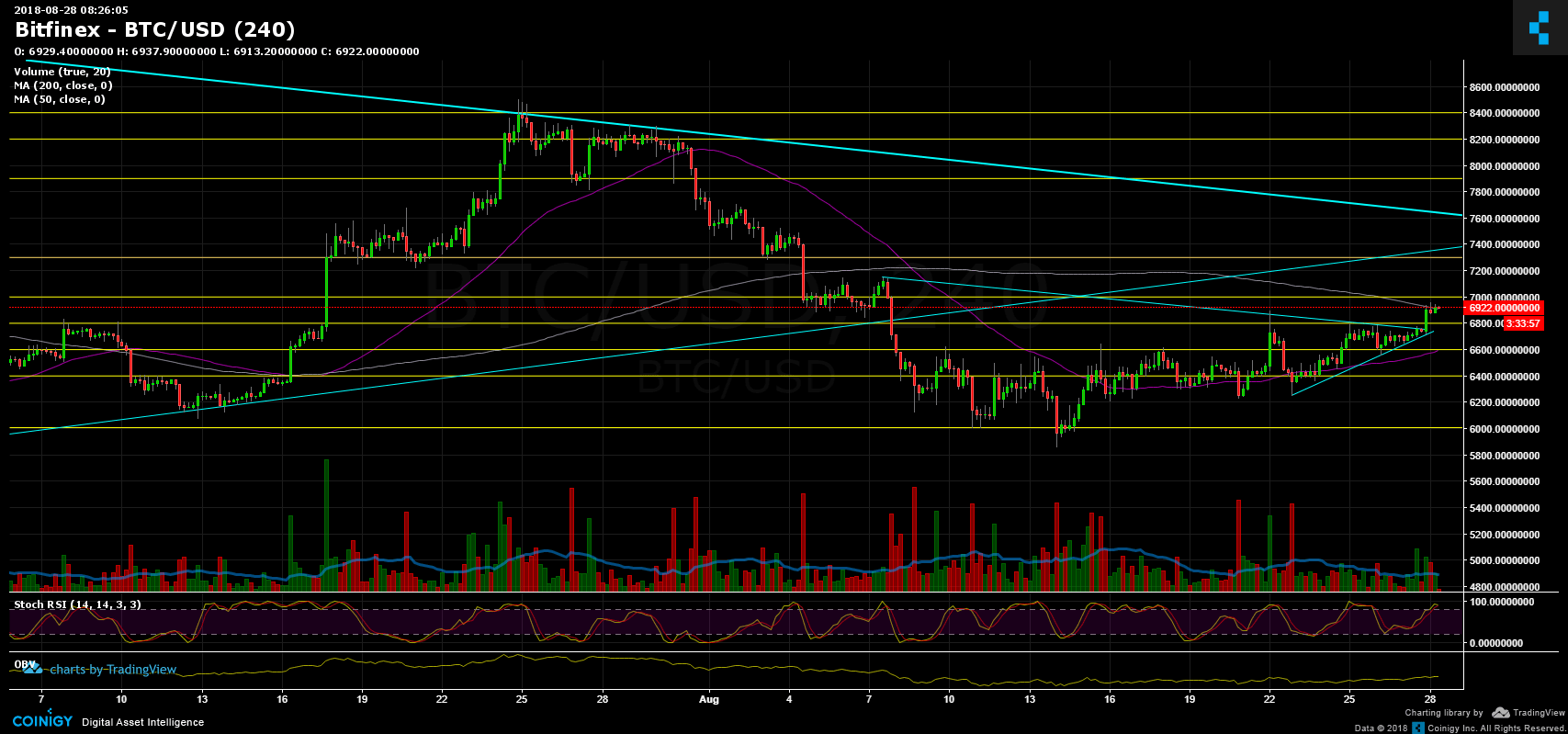Select the Bitfinex - BTC/USD (240) chart title
Image resolution: width=1568 pixels, height=734 pixels.
tap(155, 30)
